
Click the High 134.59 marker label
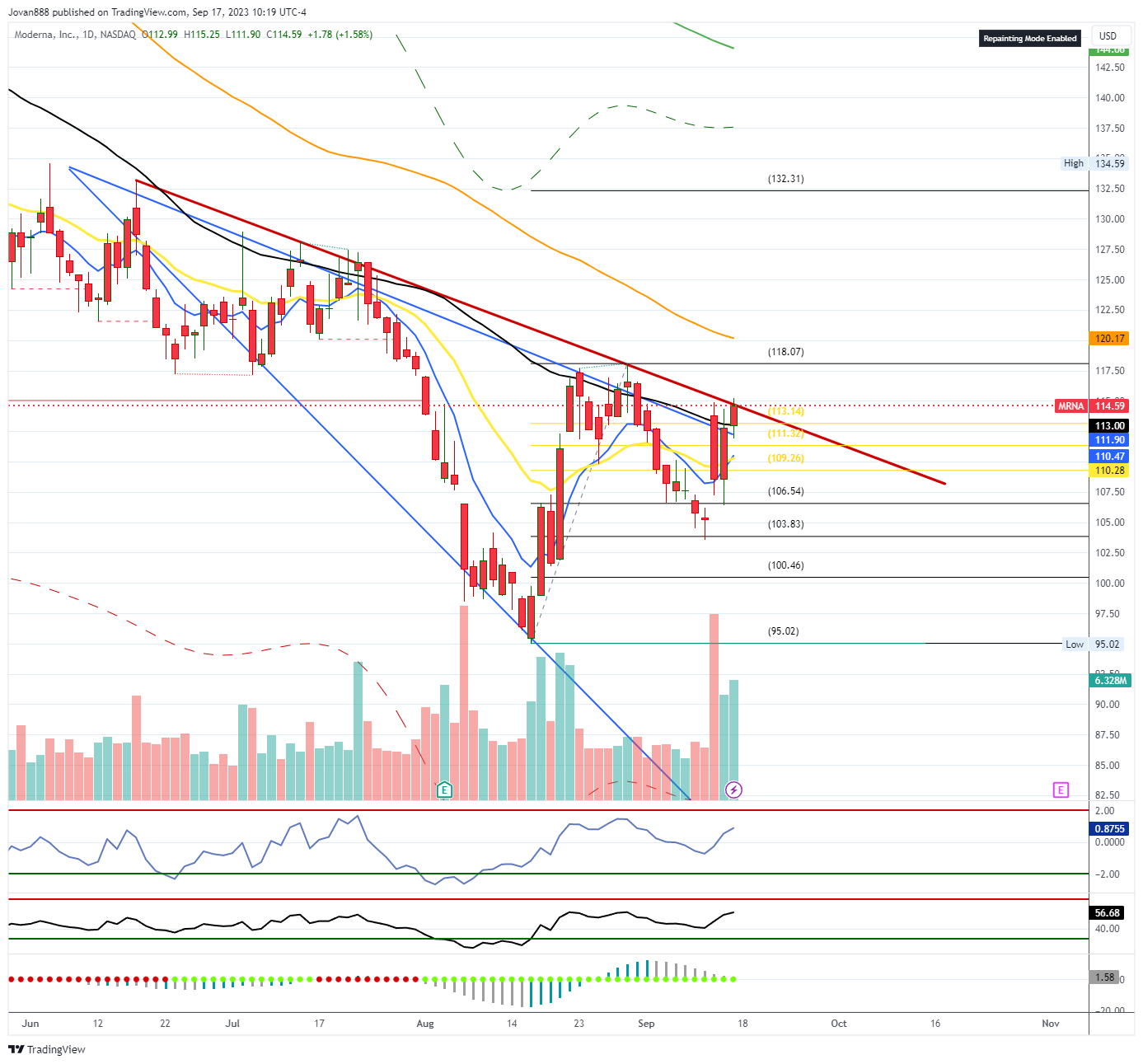point(1094,163)
